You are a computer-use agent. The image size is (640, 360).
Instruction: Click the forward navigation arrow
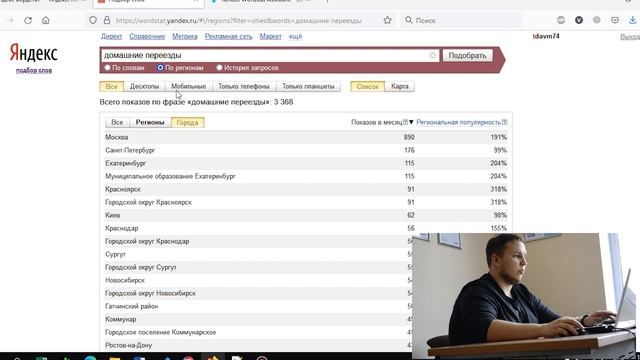pyautogui.click(x=10, y=20)
